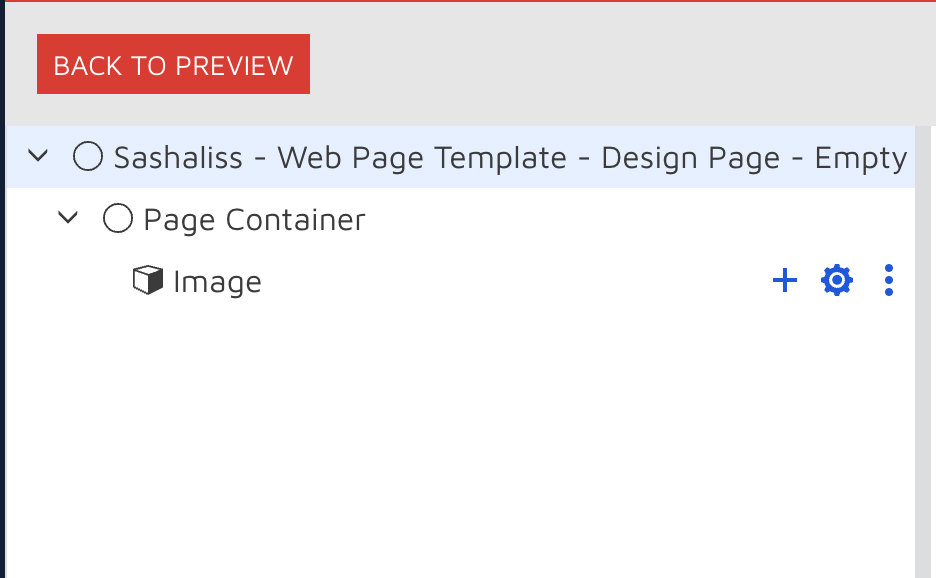The height and width of the screenshot is (578, 936).
Task: Click the dark navy strip on the left edge
Action: point(2,300)
